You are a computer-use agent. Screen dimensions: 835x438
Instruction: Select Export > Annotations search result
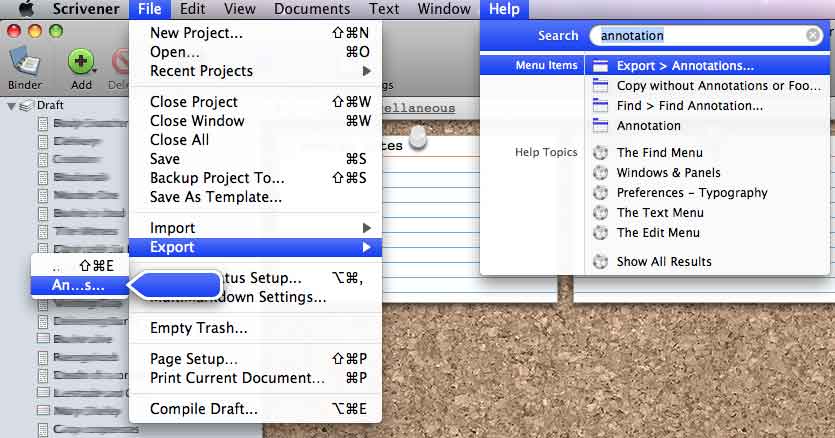685,66
